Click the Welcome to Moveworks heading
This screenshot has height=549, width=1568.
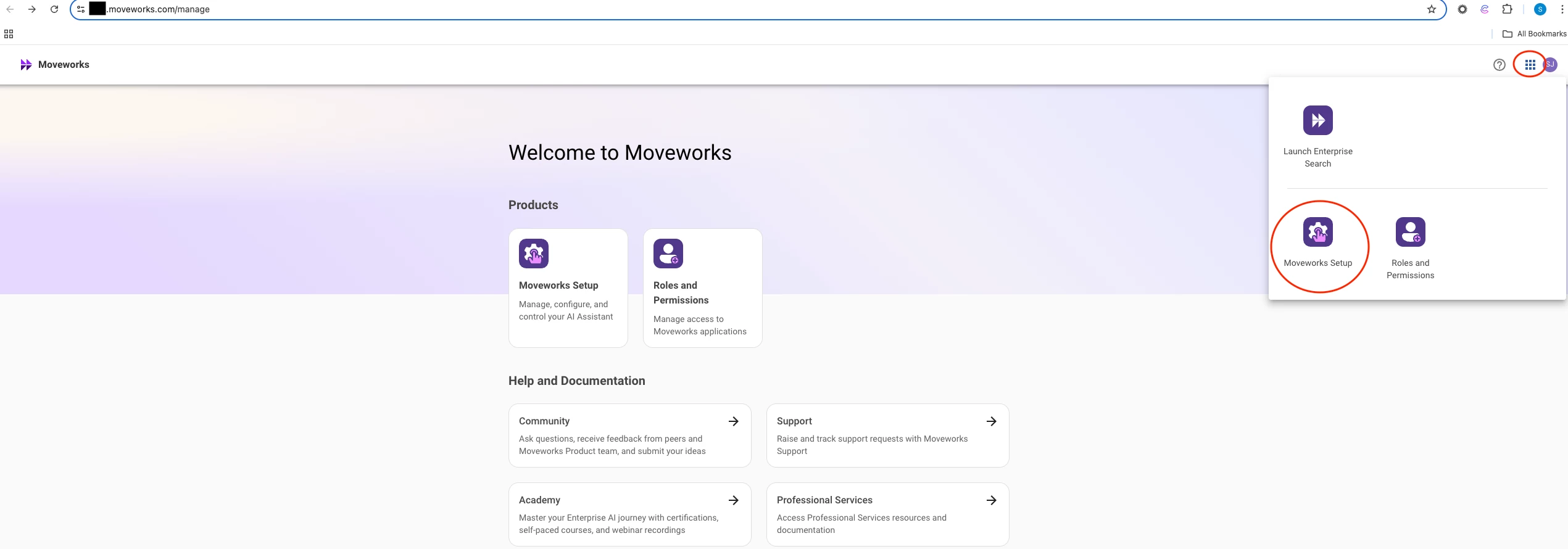coord(620,152)
